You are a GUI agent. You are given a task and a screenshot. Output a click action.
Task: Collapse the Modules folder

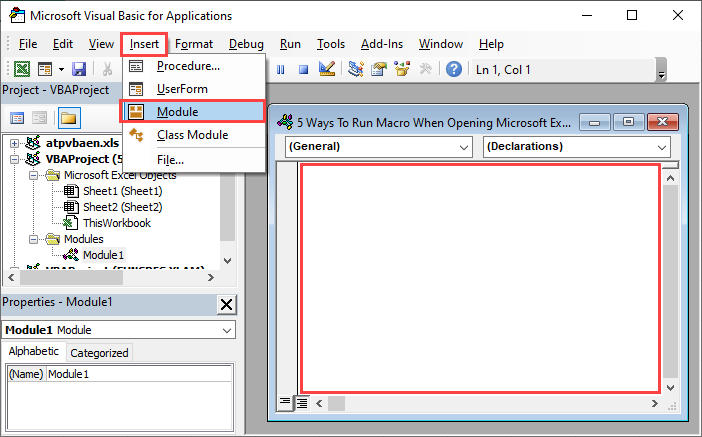point(34,240)
